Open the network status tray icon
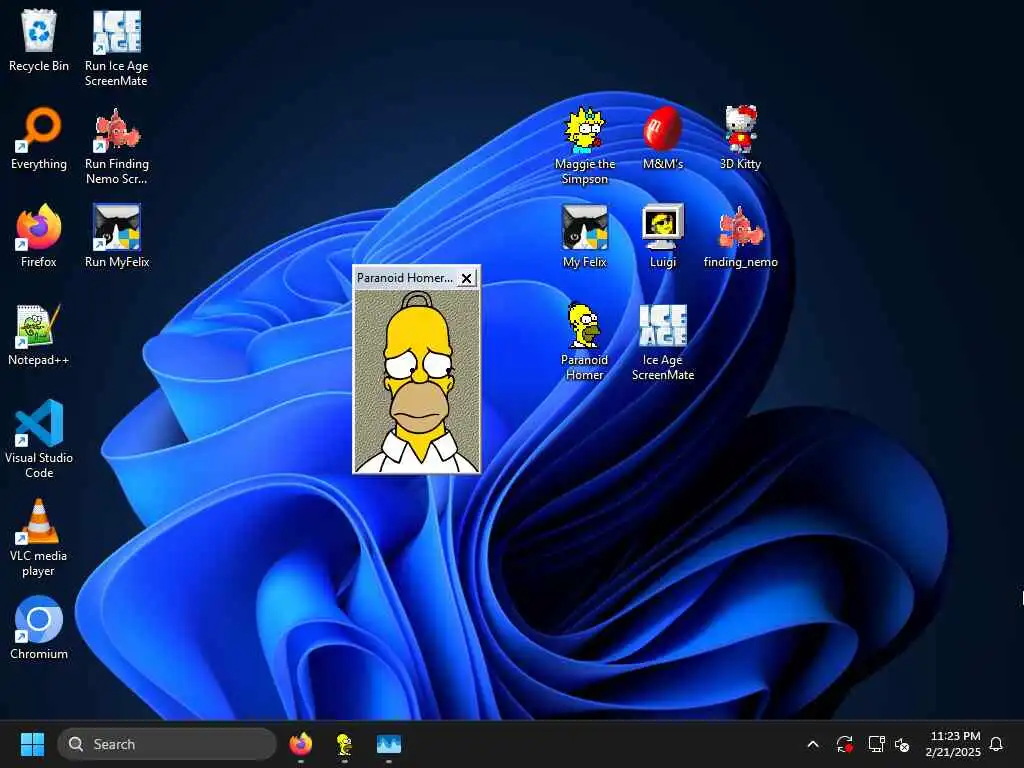The image size is (1024, 768). (876, 744)
